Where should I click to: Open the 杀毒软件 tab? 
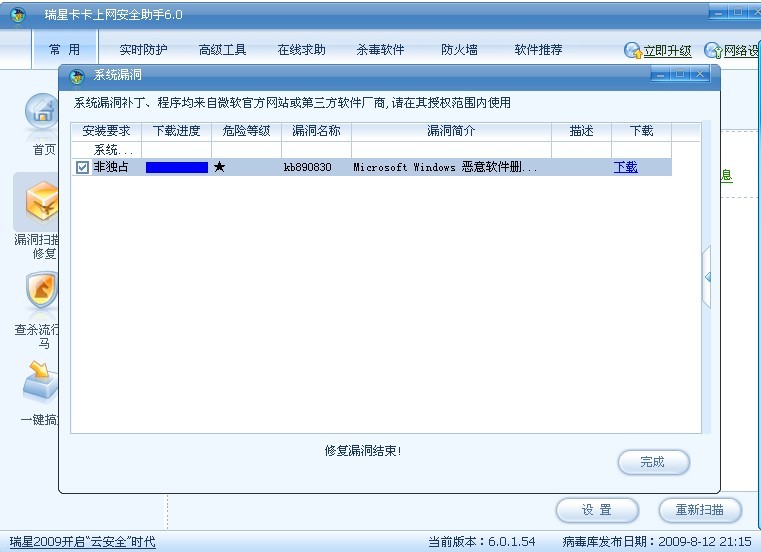[x=380, y=50]
